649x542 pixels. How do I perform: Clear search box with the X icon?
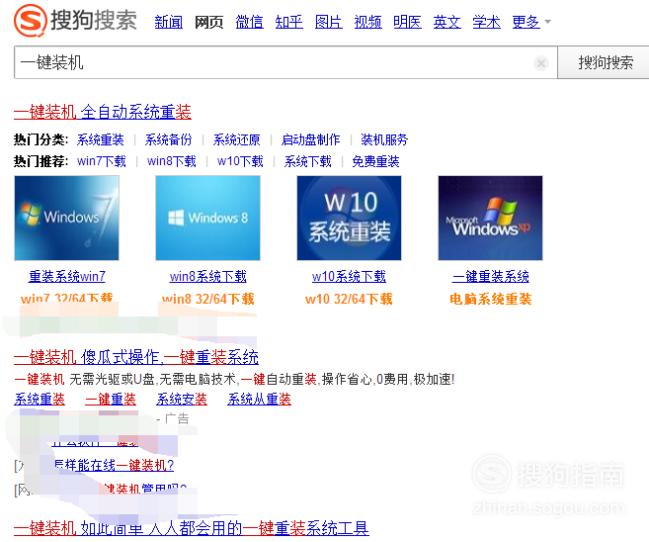[541, 63]
